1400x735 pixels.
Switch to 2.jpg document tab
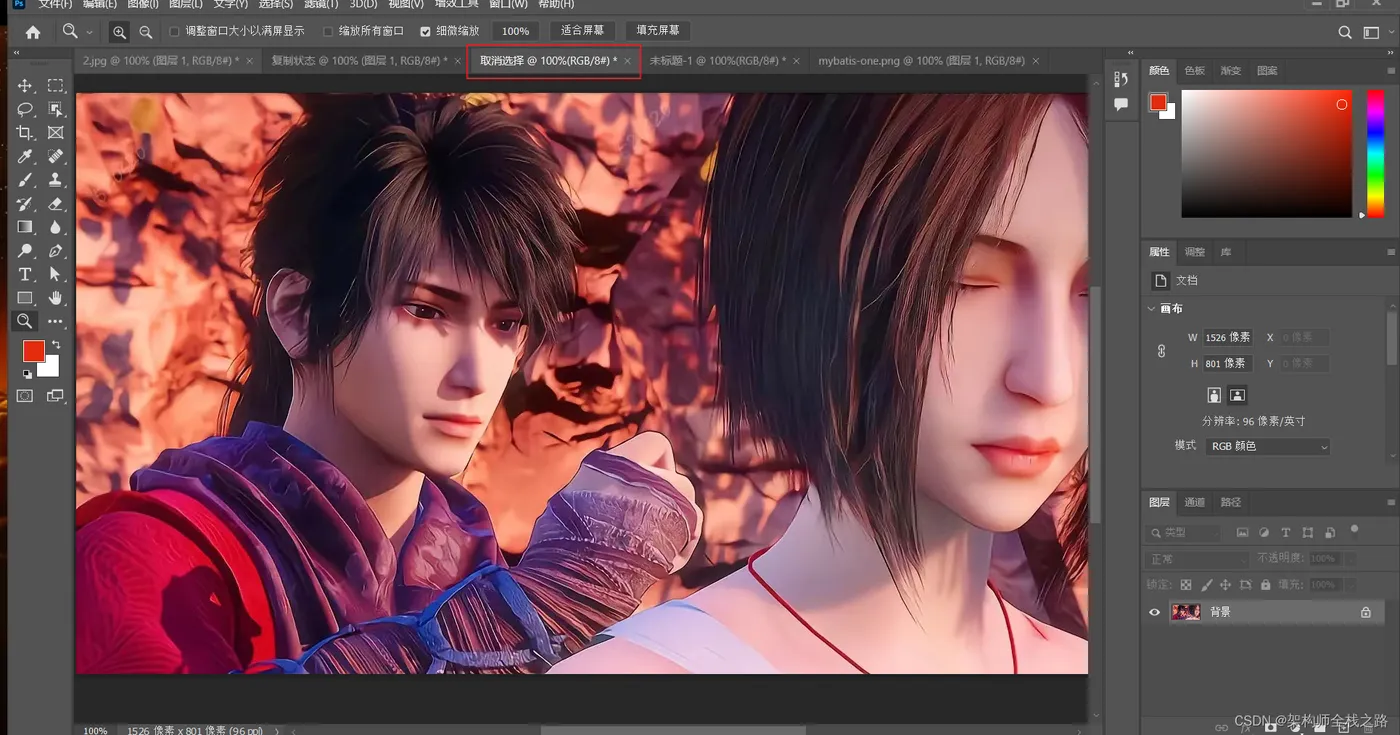[160, 61]
